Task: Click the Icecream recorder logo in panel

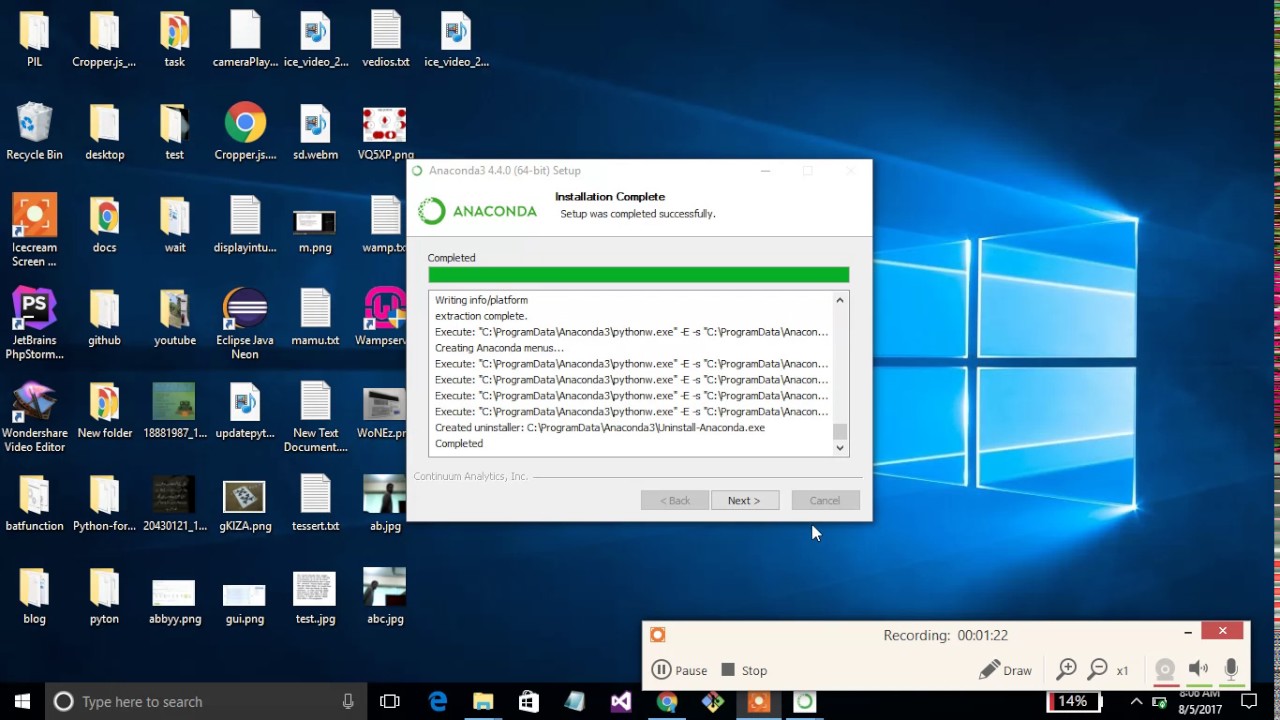Action: point(657,634)
